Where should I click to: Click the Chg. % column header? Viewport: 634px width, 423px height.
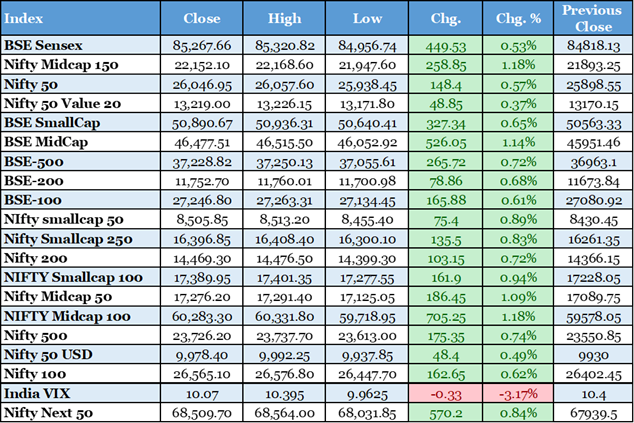518,18
